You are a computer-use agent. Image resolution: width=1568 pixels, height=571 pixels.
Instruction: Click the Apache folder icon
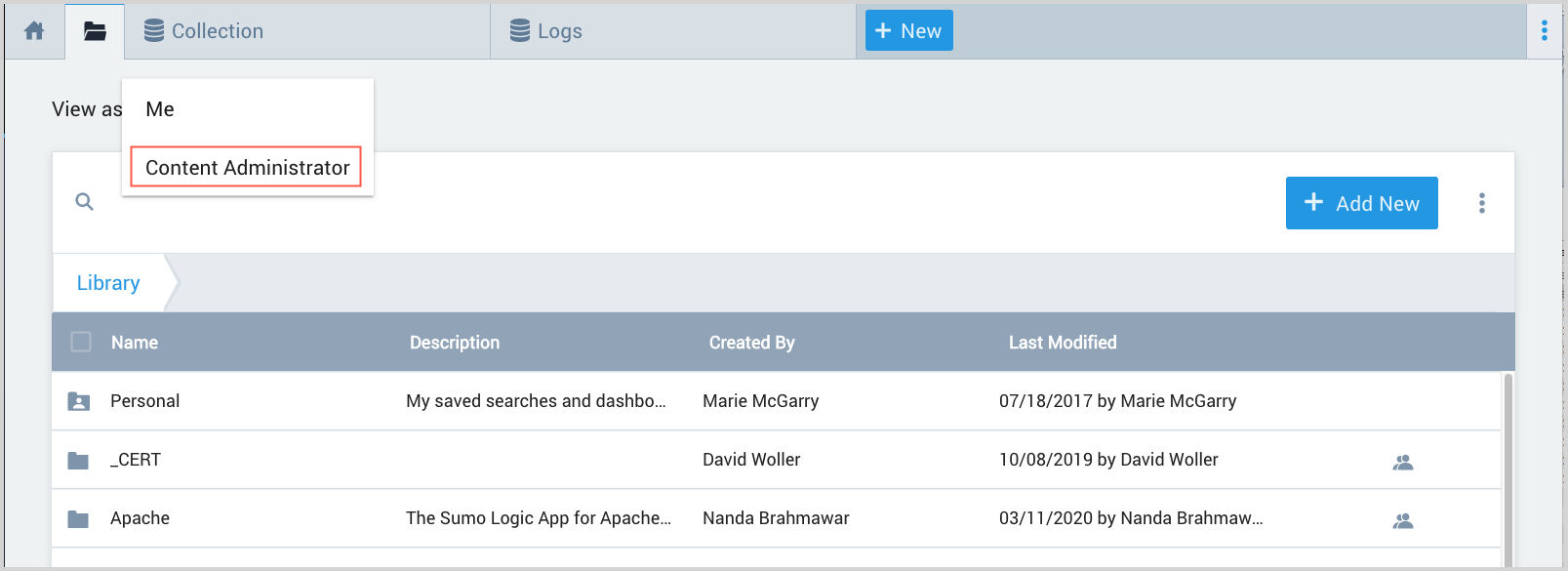78,518
